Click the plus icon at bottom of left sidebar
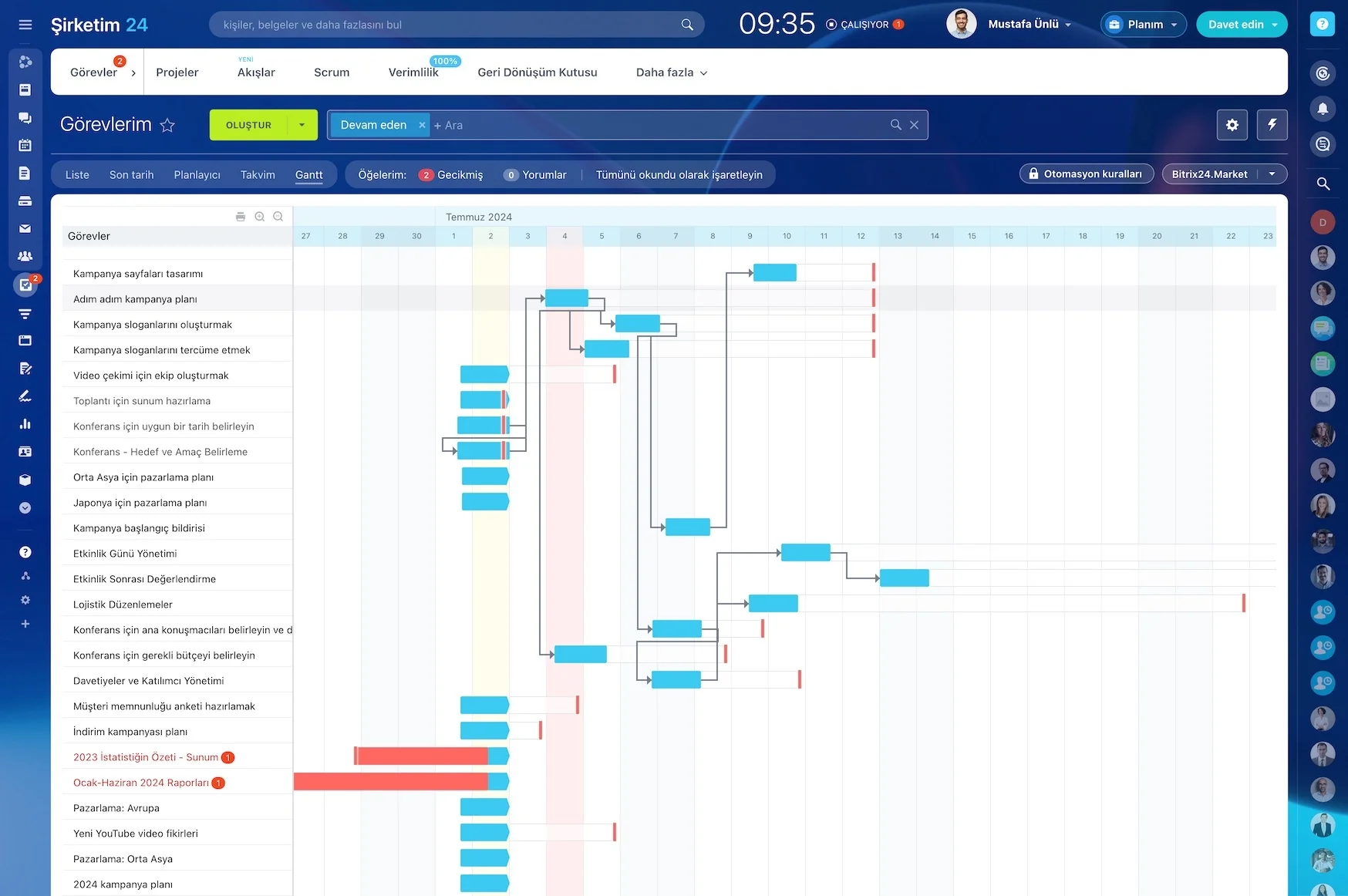Viewport: 1348px width, 896px height. point(25,624)
